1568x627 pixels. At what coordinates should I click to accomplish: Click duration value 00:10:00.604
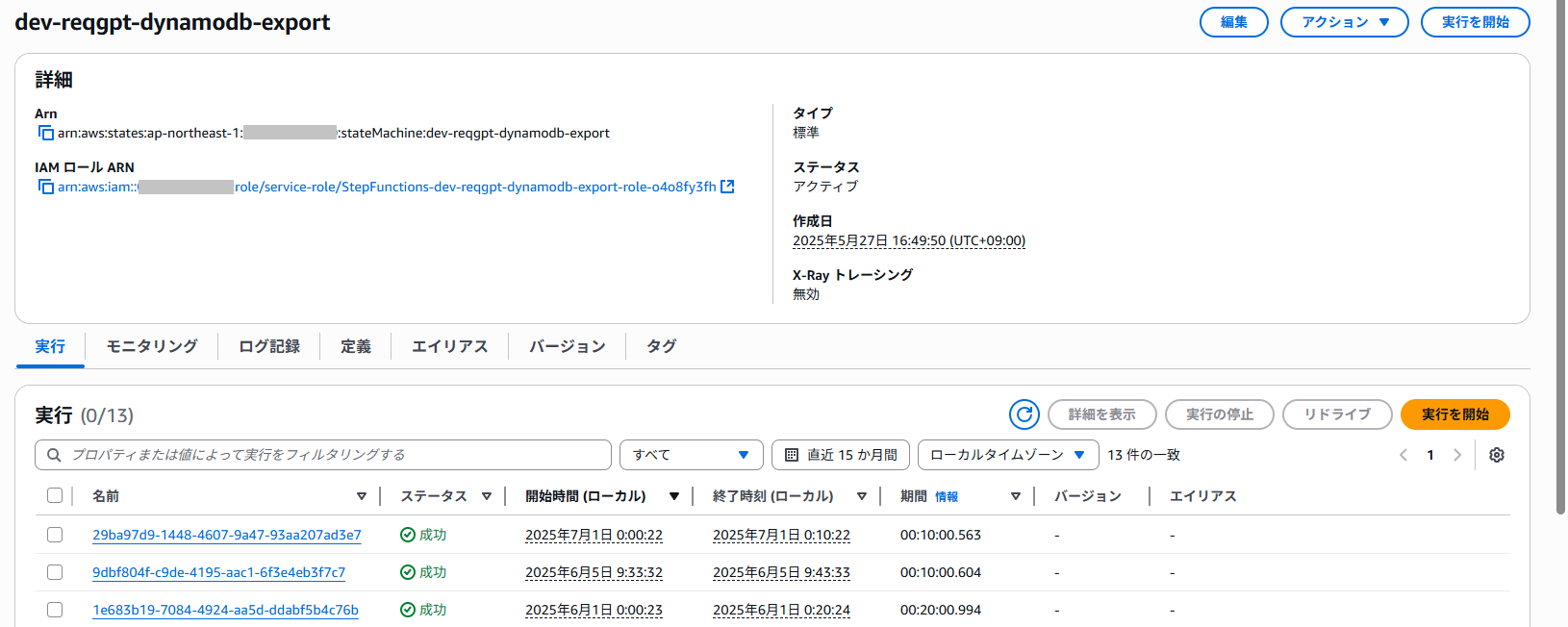[941, 572]
